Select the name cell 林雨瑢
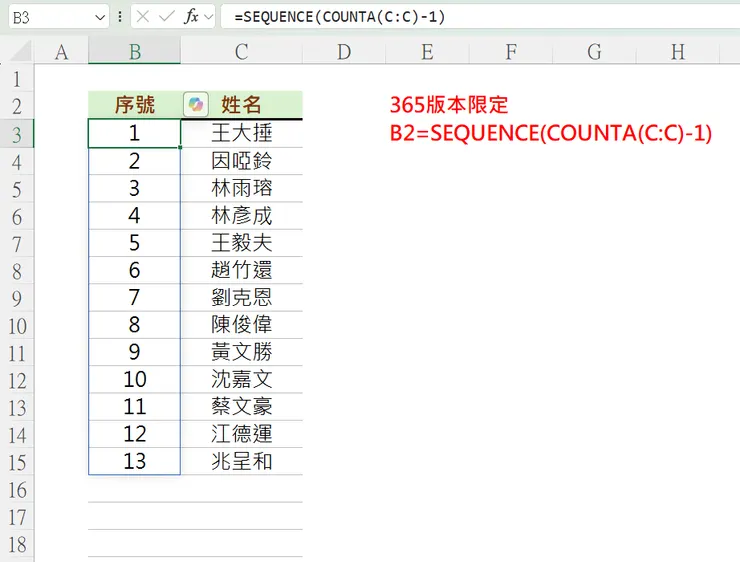The width and height of the screenshot is (740, 562). point(241,189)
